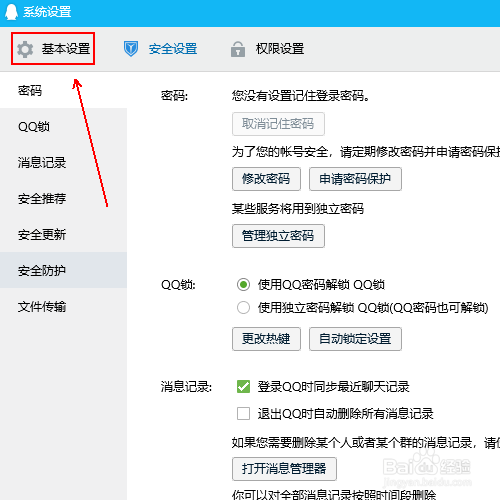Select 使用独立密码解锁 QQ锁 radio option
The height and width of the screenshot is (500, 500).
(243, 307)
